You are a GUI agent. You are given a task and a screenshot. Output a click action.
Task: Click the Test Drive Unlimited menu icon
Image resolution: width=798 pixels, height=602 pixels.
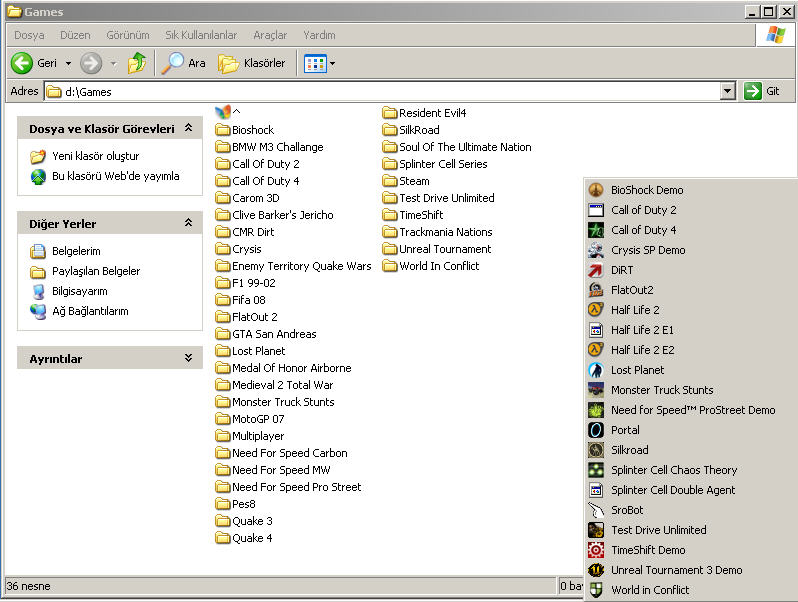pyautogui.click(x=596, y=530)
